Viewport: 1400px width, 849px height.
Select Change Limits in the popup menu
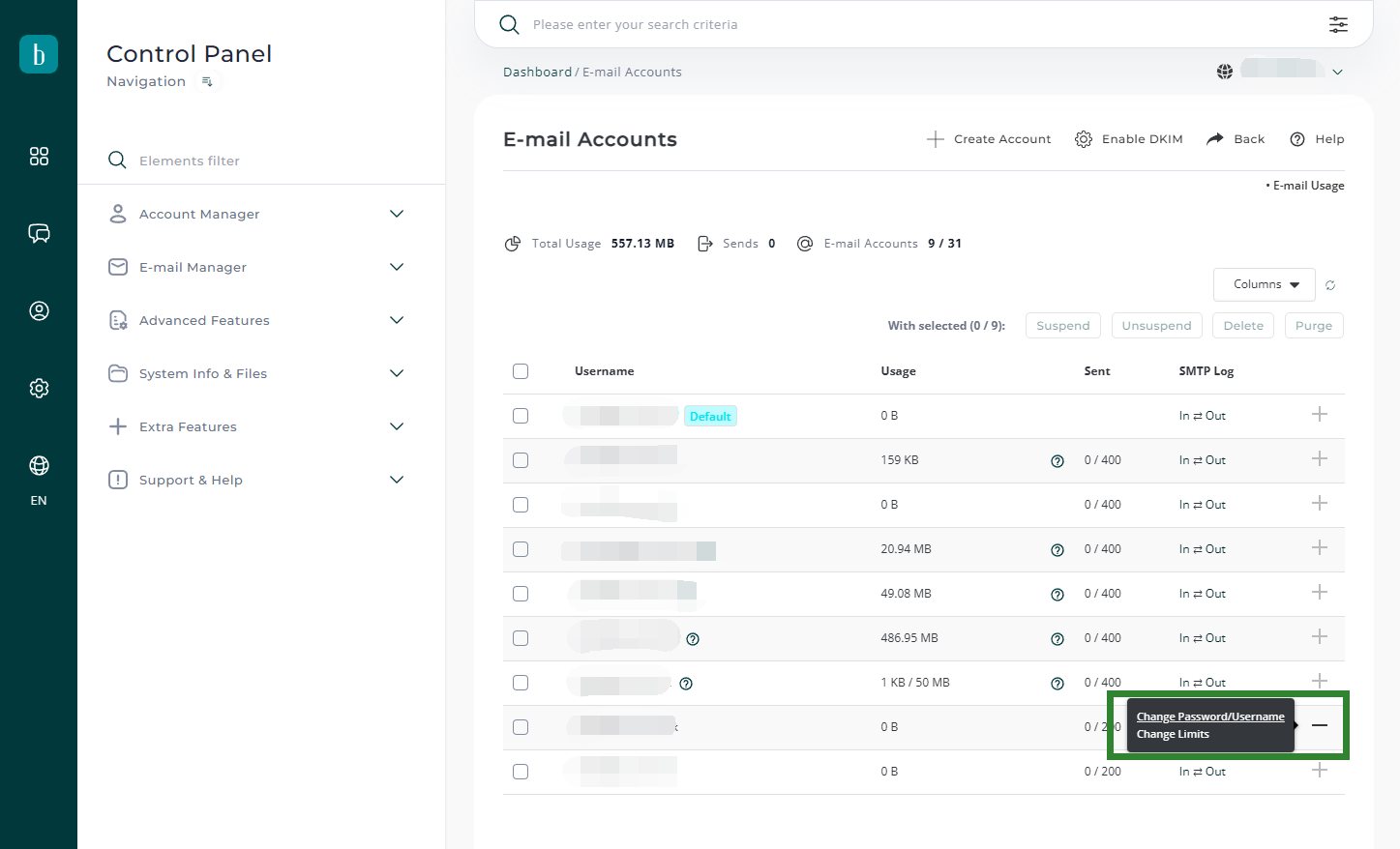tap(1173, 735)
